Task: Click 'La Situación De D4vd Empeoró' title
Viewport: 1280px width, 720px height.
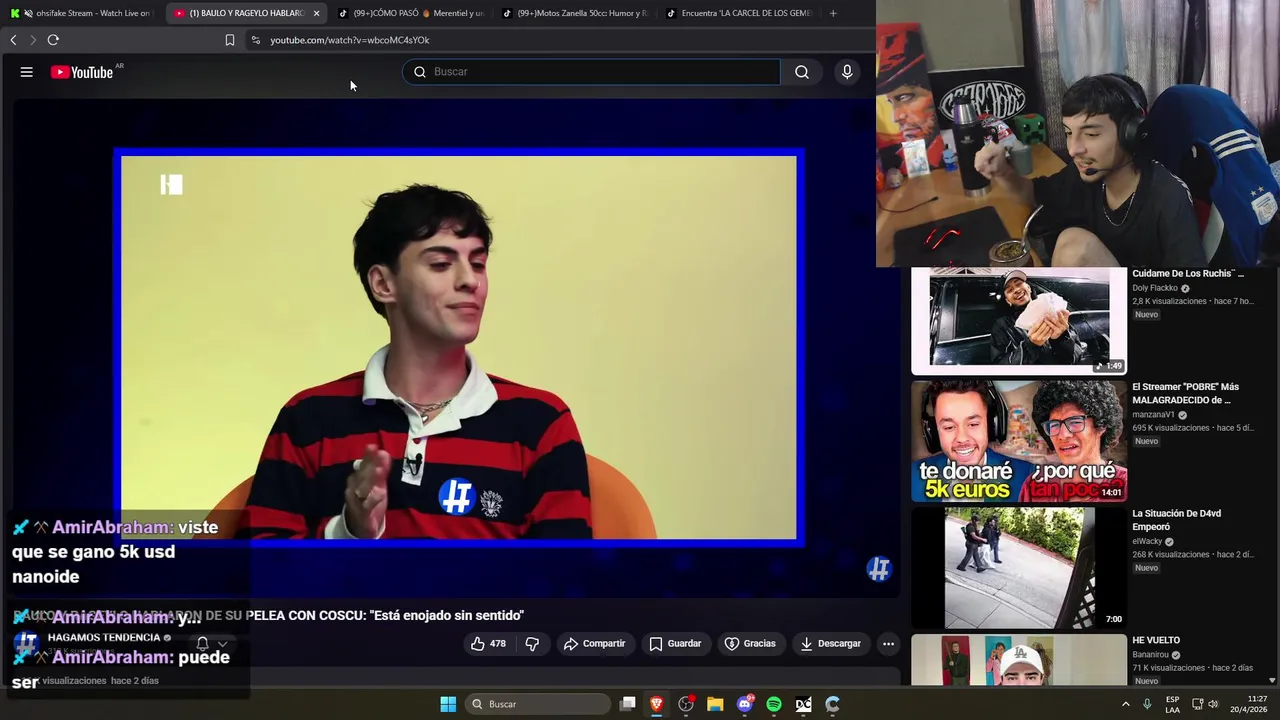Action: 1176,520
